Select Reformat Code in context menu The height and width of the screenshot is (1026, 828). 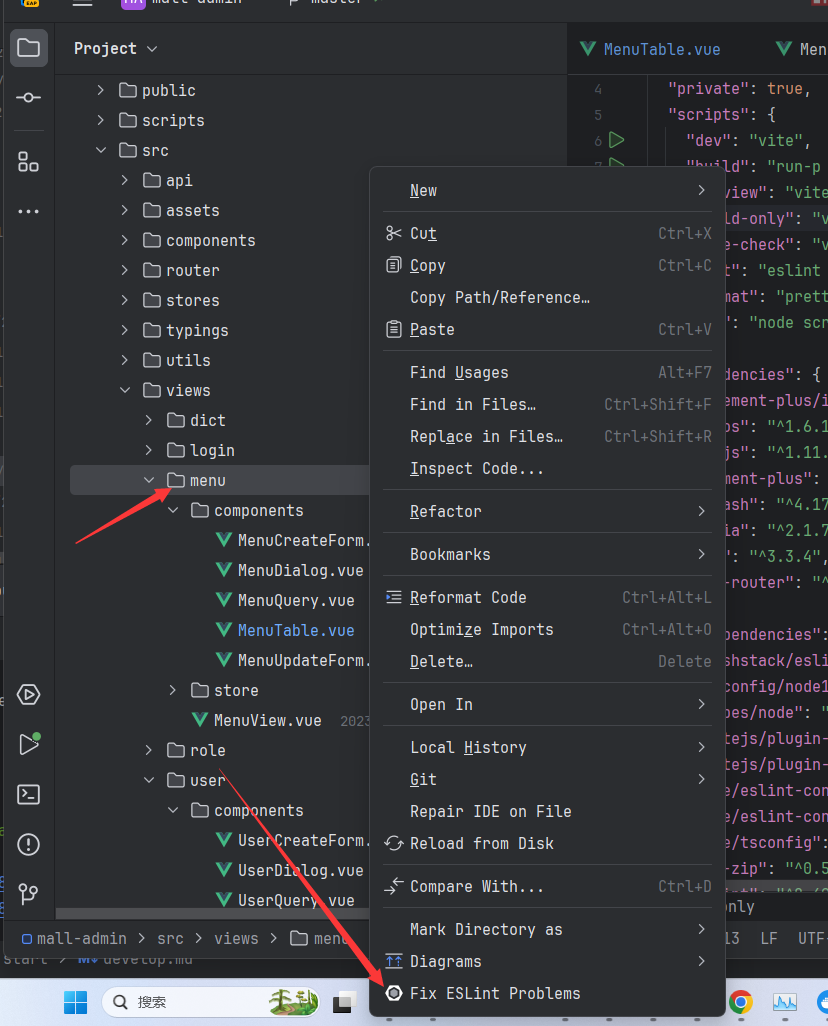click(467, 597)
